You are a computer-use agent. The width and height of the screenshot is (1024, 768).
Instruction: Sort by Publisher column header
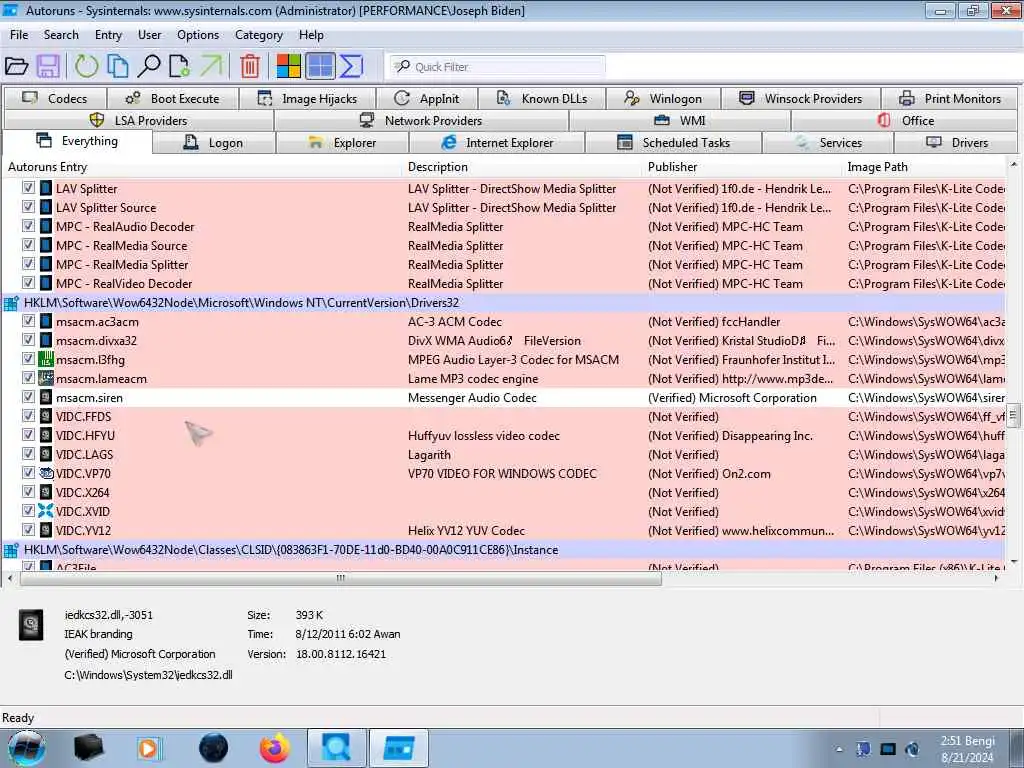click(743, 167)
